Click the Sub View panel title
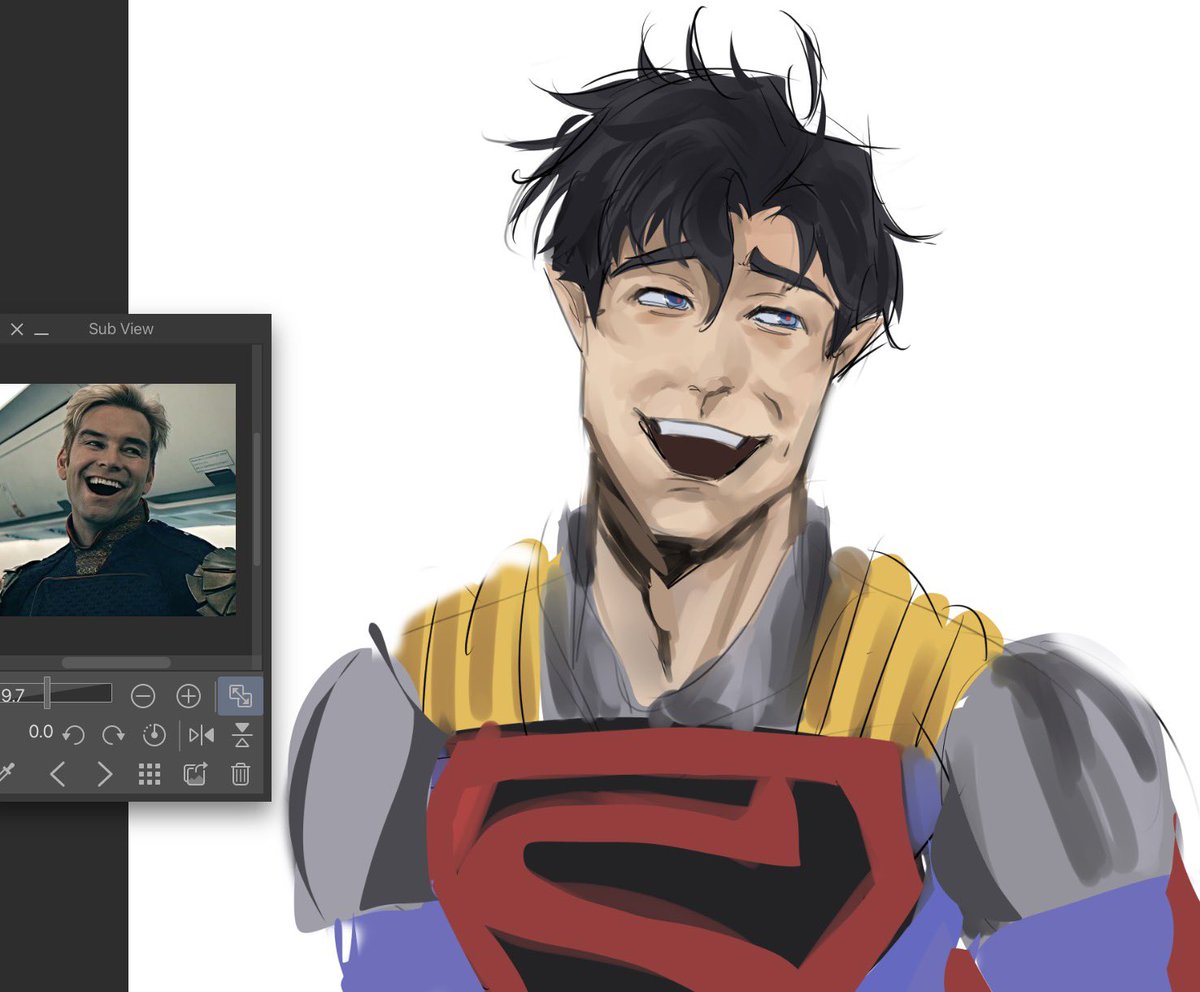The width and height of the screenshot is (1200, 992). (x=121, y=329)
